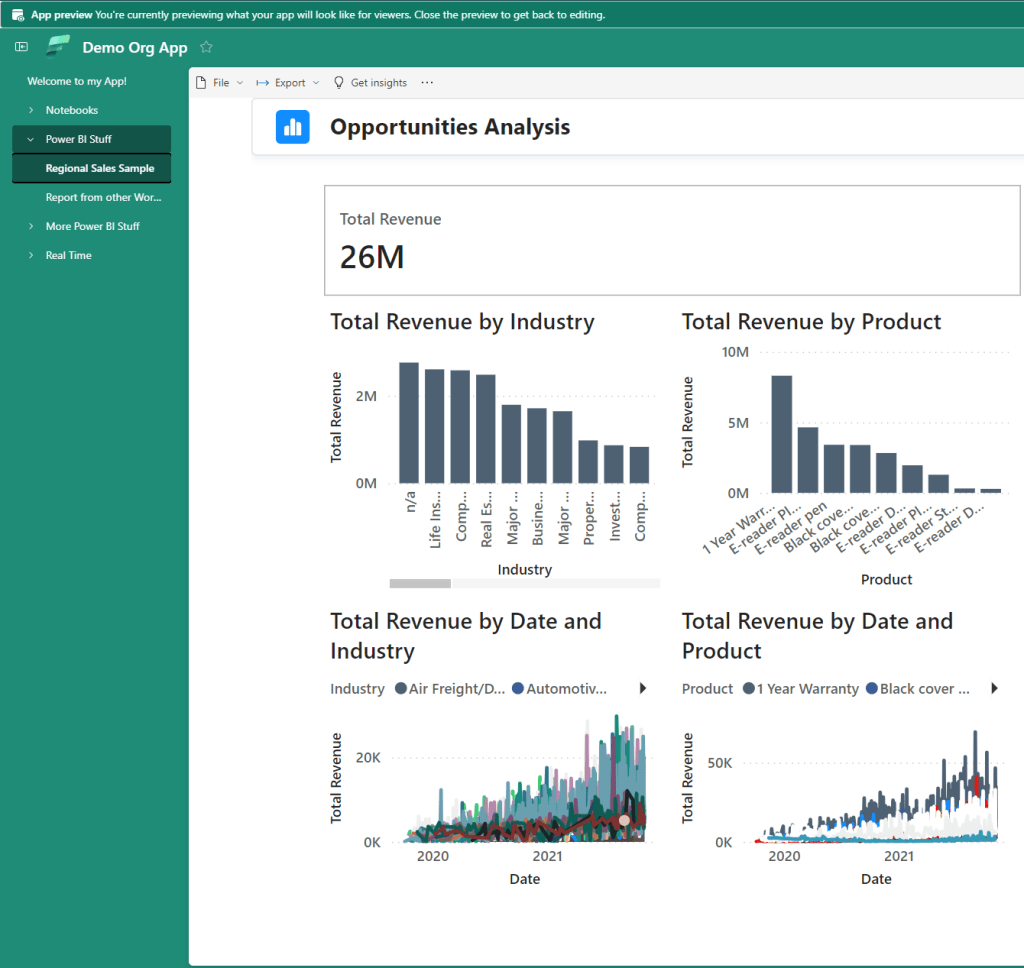Favorite the app with star icon
1024x968 pixels.
206,47
